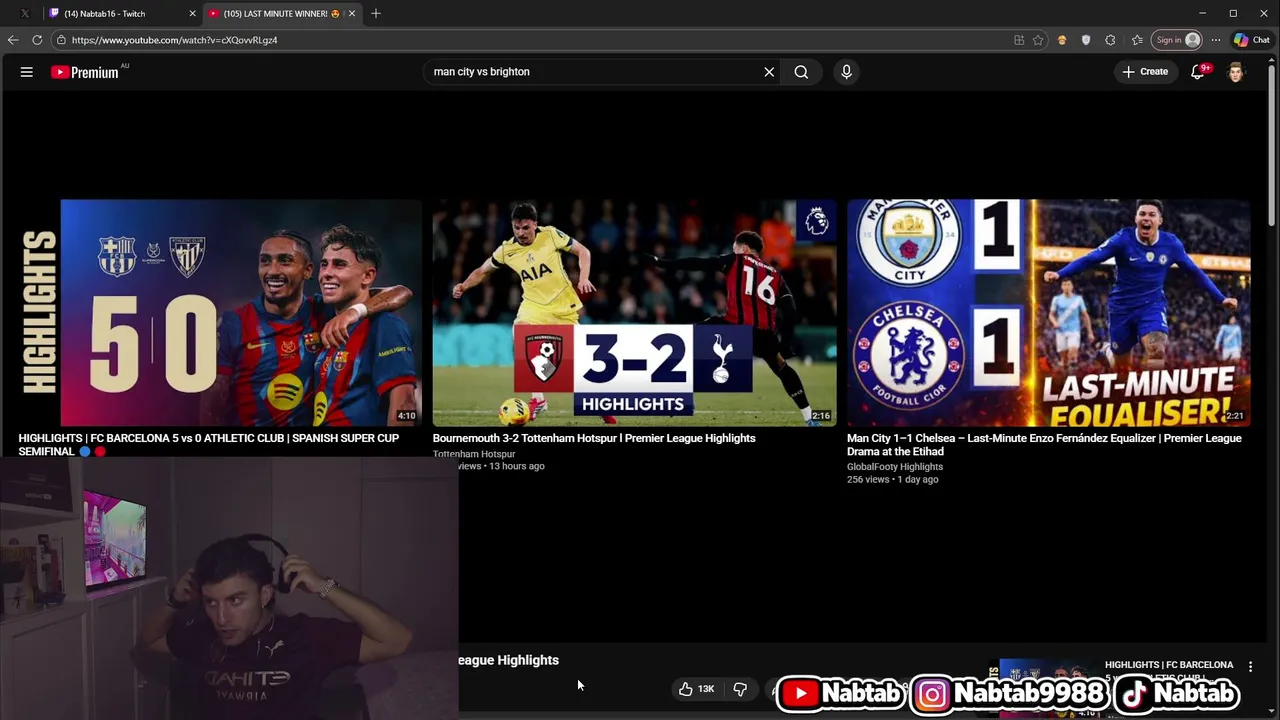This screenshot has width=1280, height=720.
Task: Open the favorites list icon
Action: point(1137,40)
